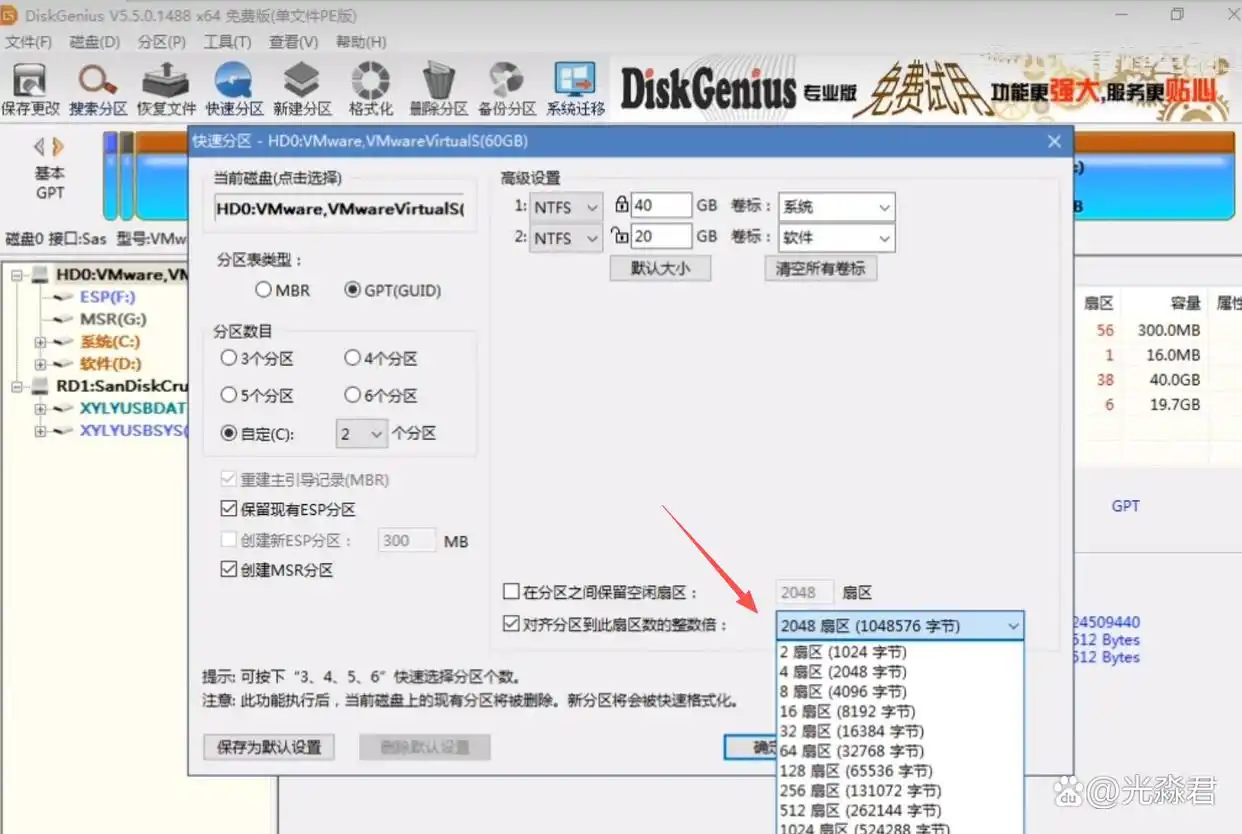Click the 保存为默认设置 button

click(x=268, y=747)
